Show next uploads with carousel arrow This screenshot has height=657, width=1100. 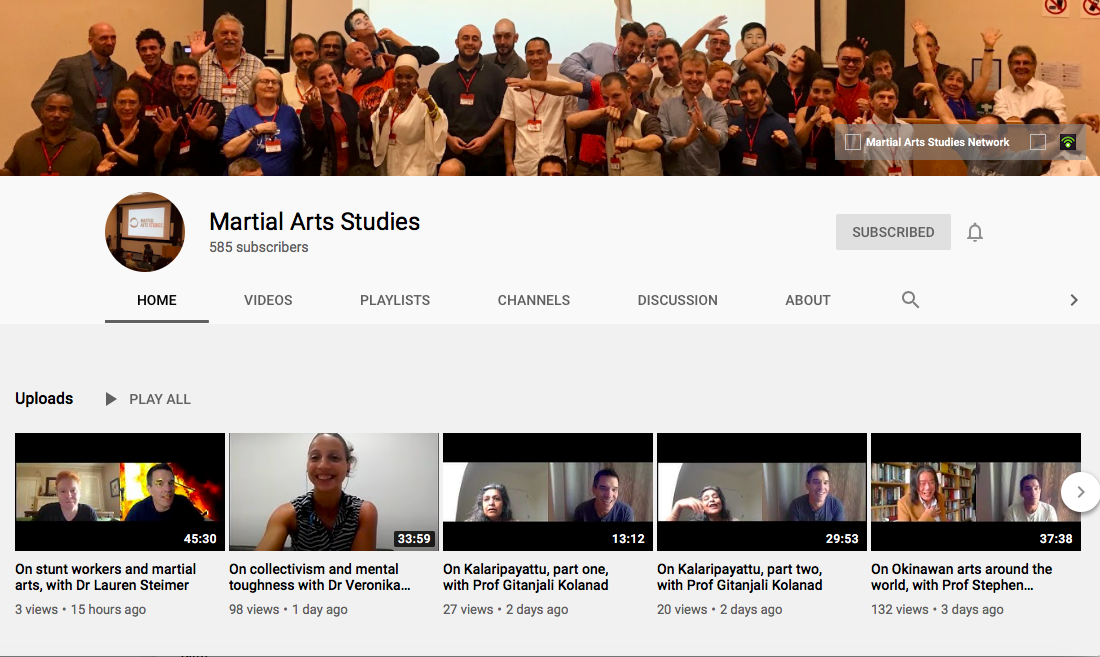pos(1080,492)
